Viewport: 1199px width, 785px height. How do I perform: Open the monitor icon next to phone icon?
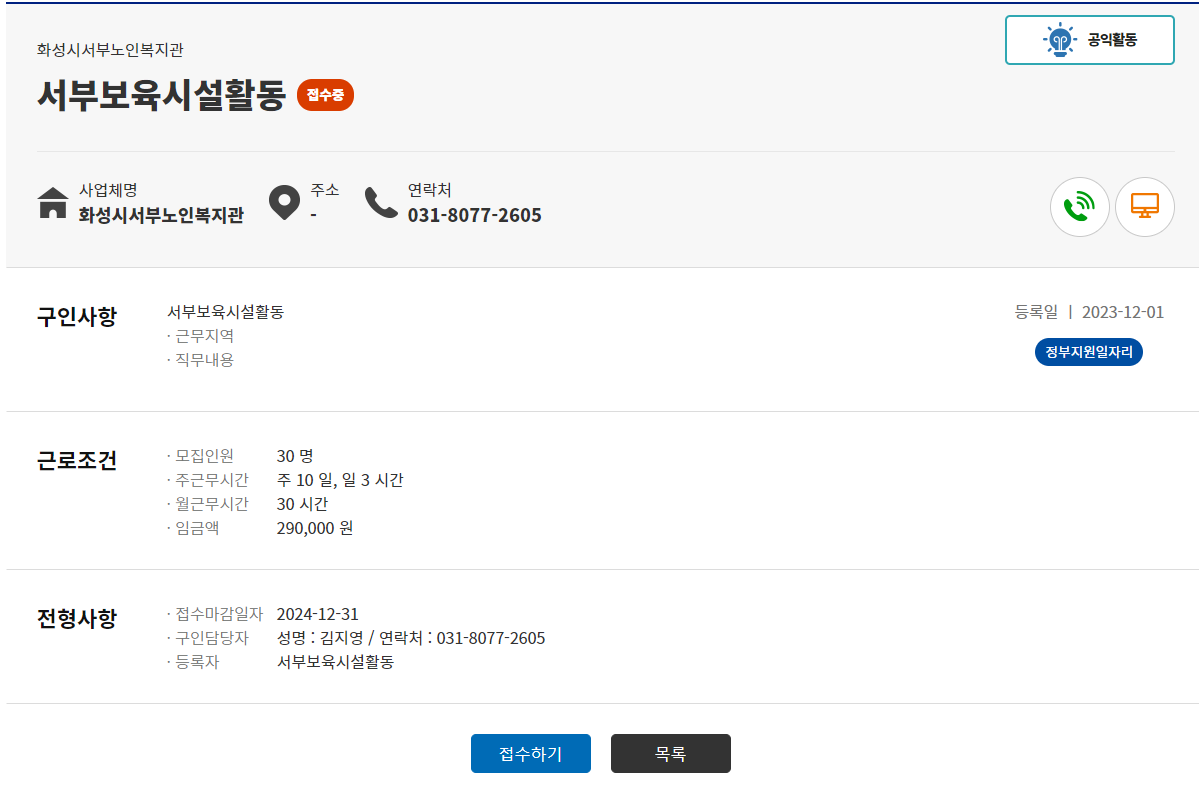point(1145,206)
